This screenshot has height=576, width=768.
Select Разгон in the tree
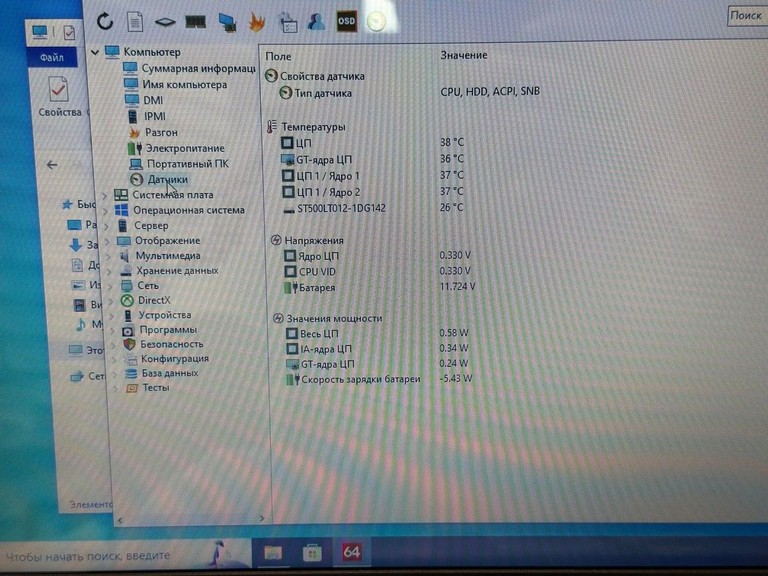click(x=153, y=132)
